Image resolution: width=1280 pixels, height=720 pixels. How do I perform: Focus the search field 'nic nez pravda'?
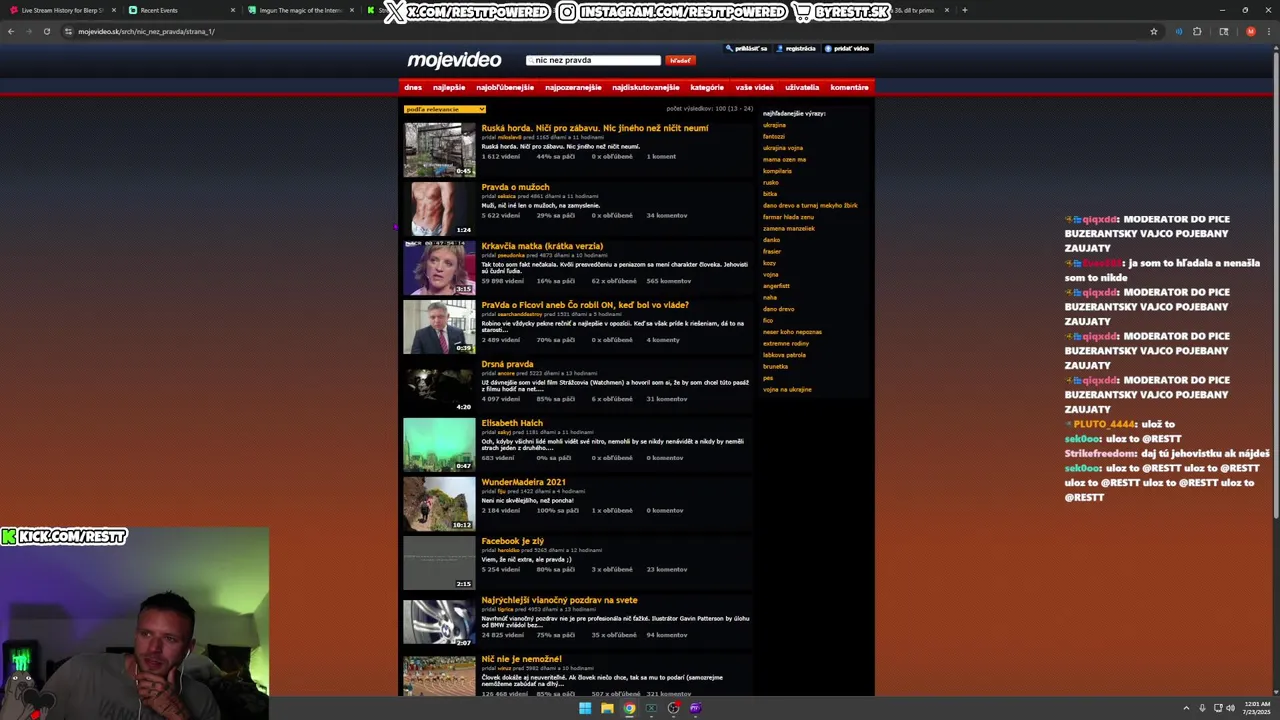pyautogui.click(x=594, y=60)
